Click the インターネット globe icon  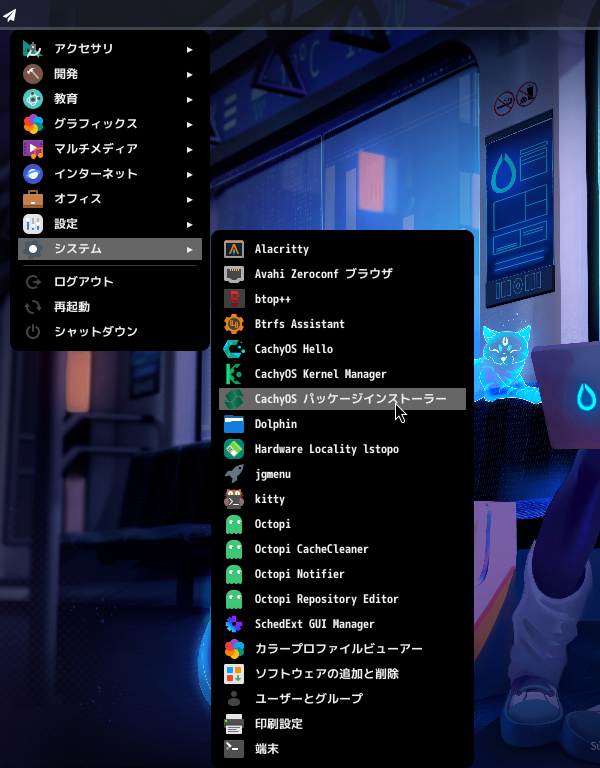[33, 174]
